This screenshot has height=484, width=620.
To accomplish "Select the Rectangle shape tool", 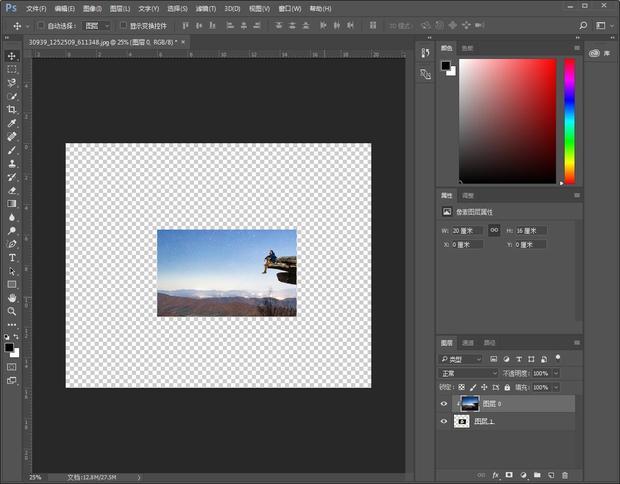I will coord(12,284).
